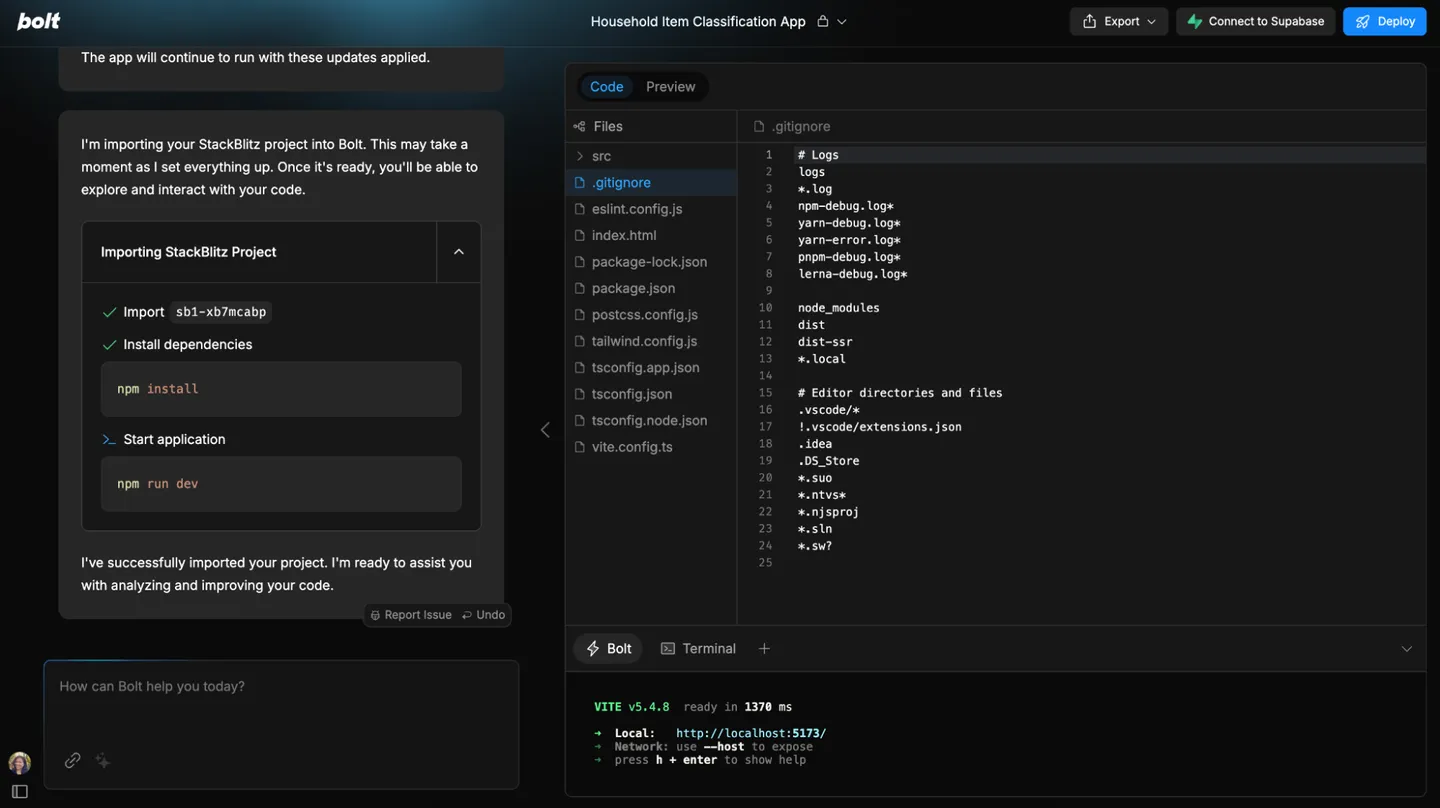Click the sparkle enhance prompt icon

[103, 761]
